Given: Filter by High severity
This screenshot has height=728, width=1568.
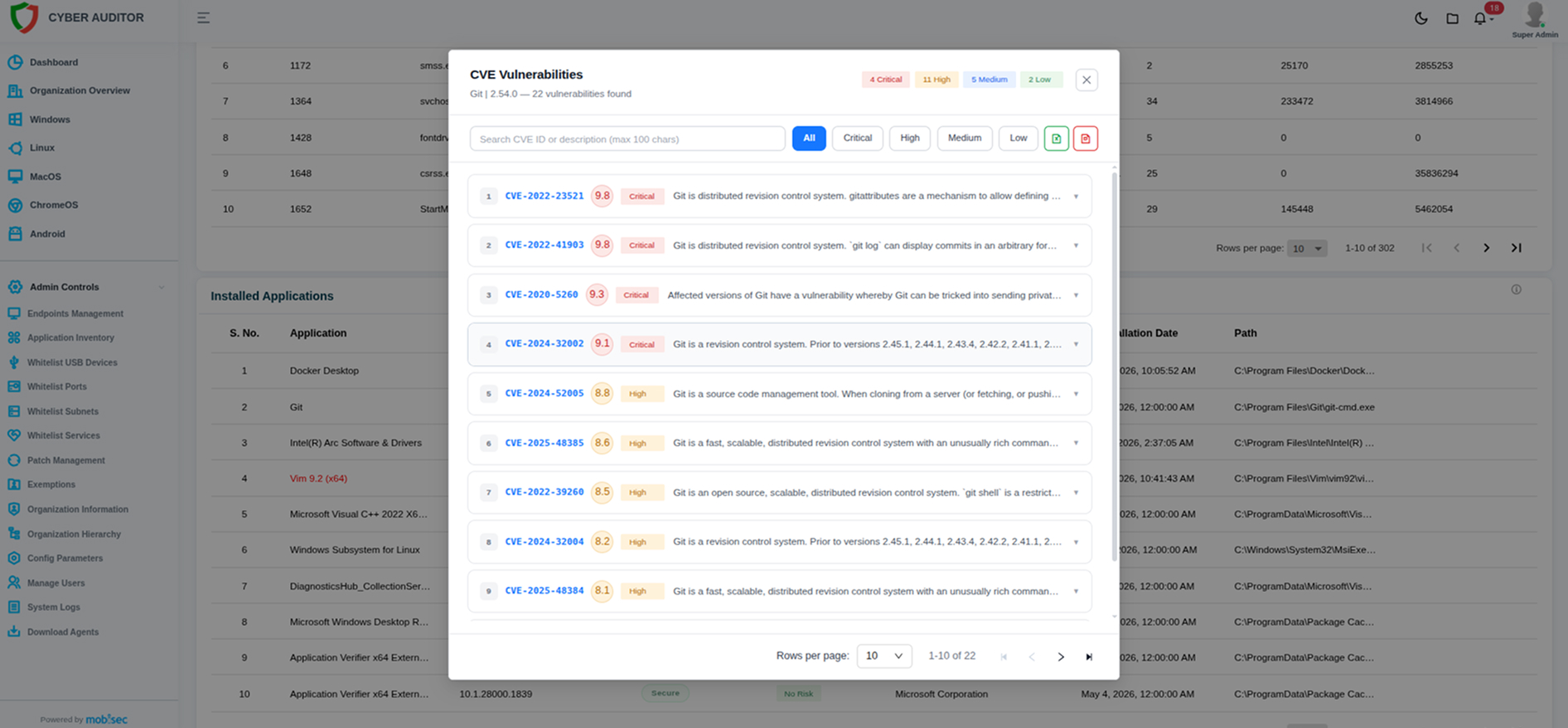Looking at the screenshot, I should [x=910, y=138].
